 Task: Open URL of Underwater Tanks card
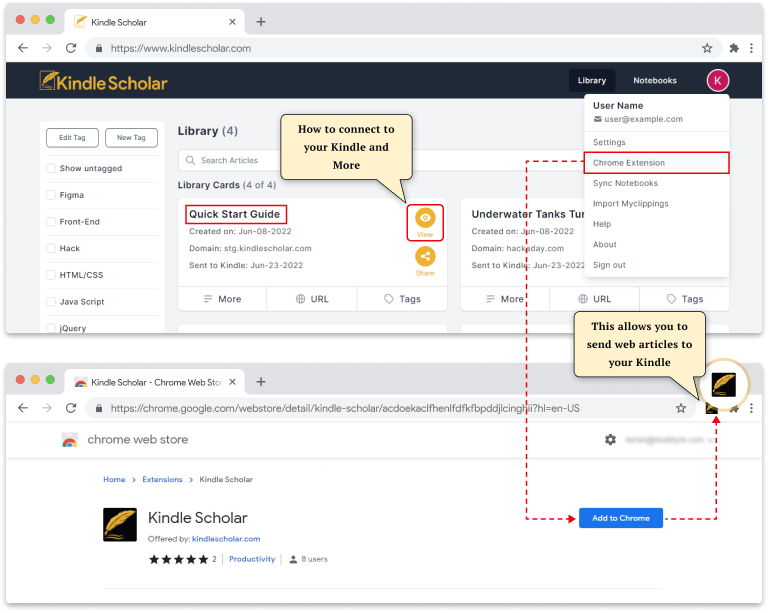click(x=595, y=299)
